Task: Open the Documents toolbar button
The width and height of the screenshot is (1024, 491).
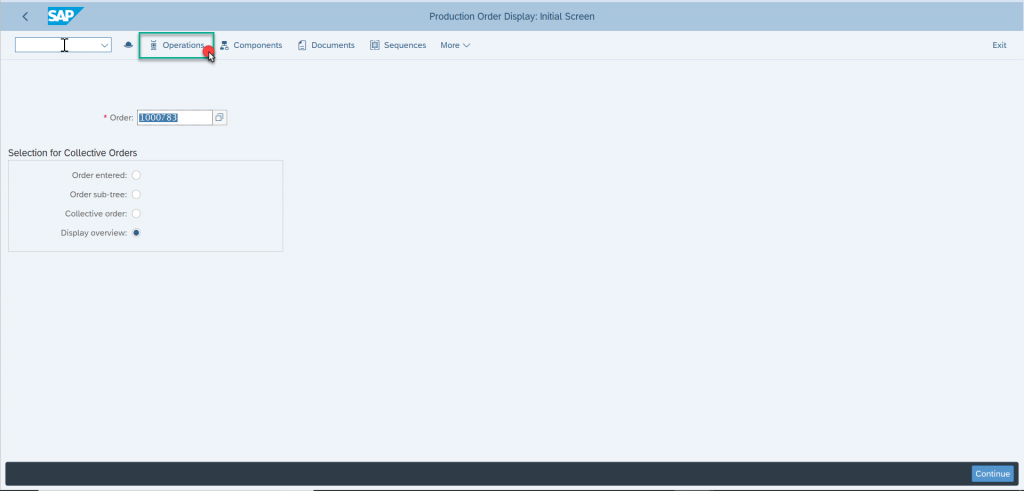Action: pos(326,45)
